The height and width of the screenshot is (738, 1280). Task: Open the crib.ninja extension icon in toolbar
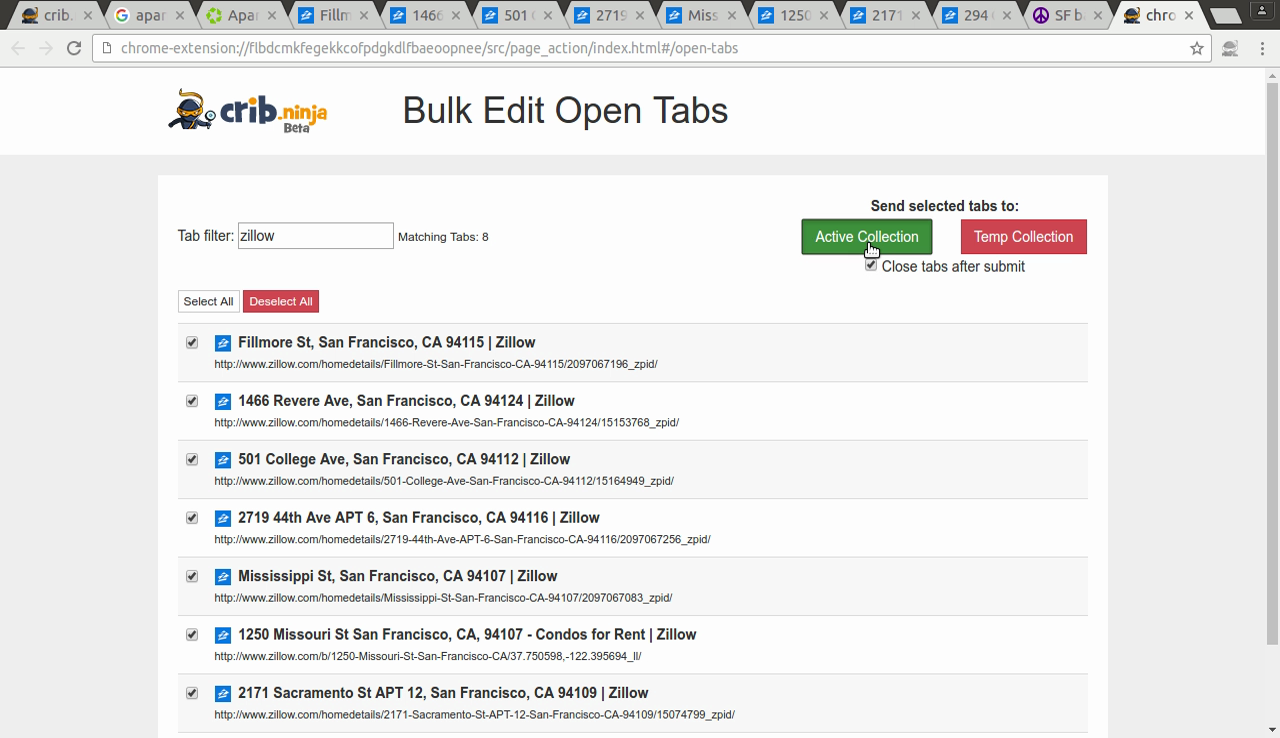(x=1230, y=48)
